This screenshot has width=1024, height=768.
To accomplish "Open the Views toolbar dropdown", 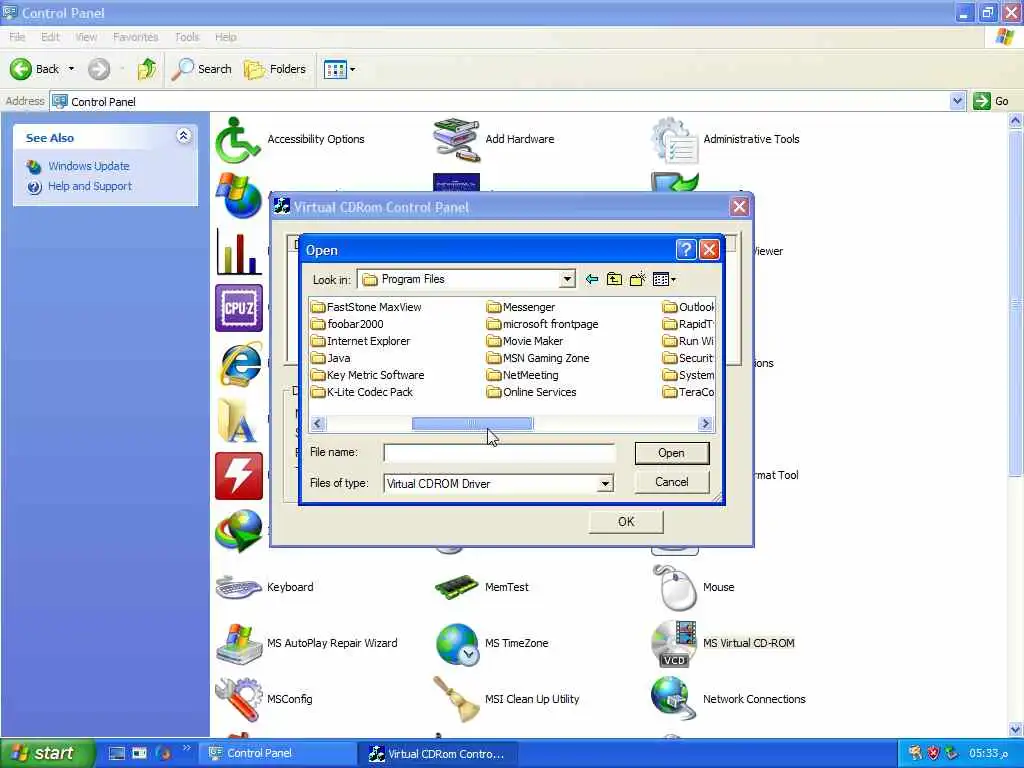I will tap(340, 69).
